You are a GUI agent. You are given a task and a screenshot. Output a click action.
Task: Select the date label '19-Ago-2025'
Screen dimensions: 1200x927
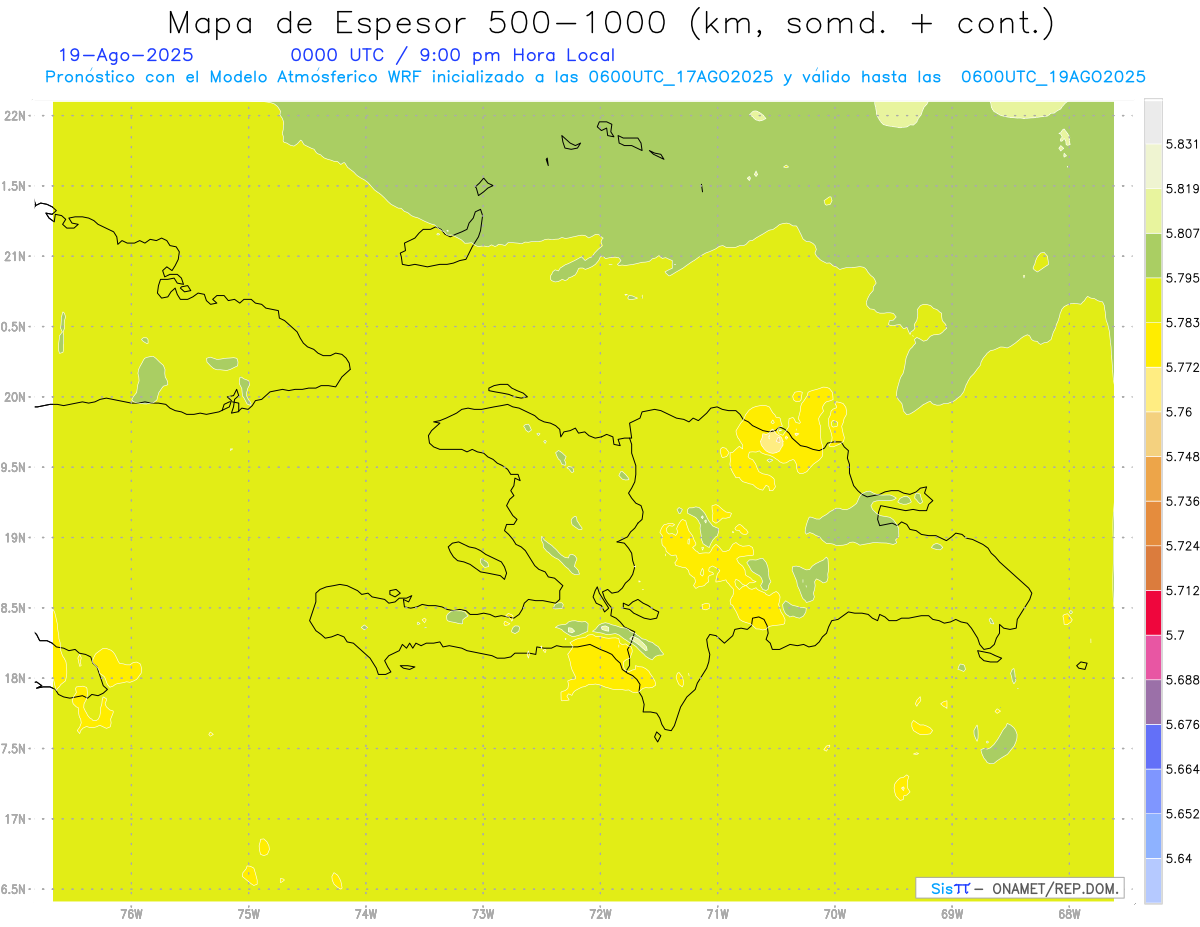pyautogui.click(x=126, y=55)
